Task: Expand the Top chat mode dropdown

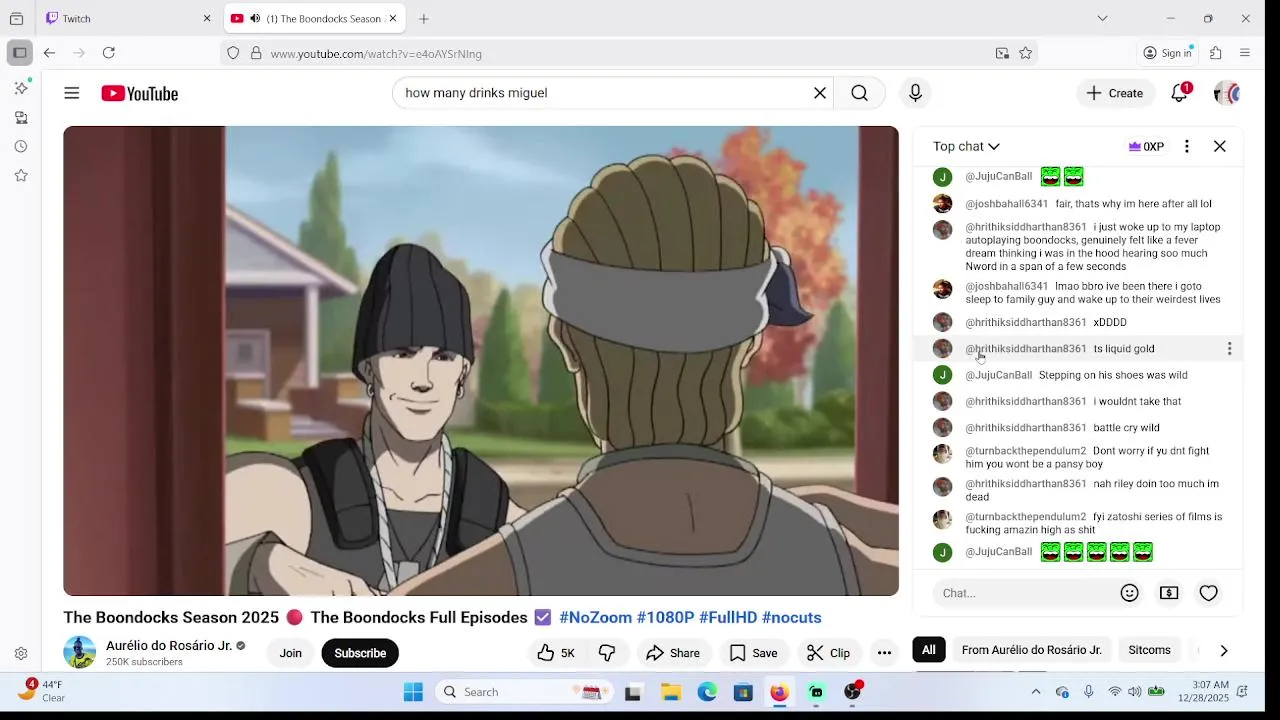Action: [966, 146]
